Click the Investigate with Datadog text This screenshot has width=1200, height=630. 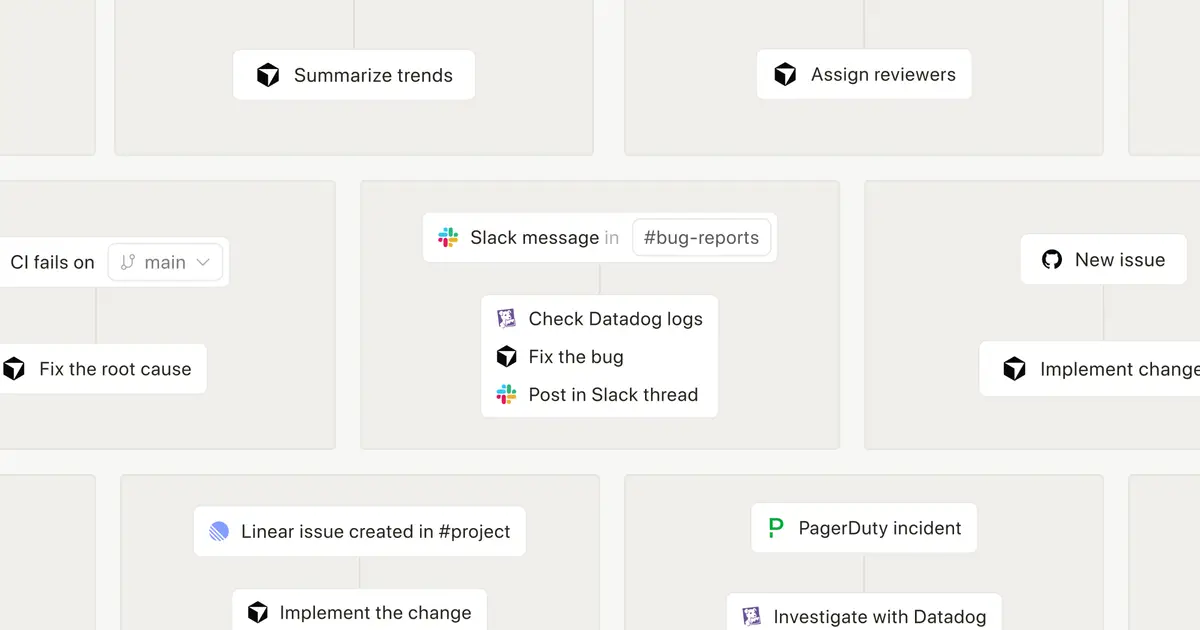click(880, 616)
